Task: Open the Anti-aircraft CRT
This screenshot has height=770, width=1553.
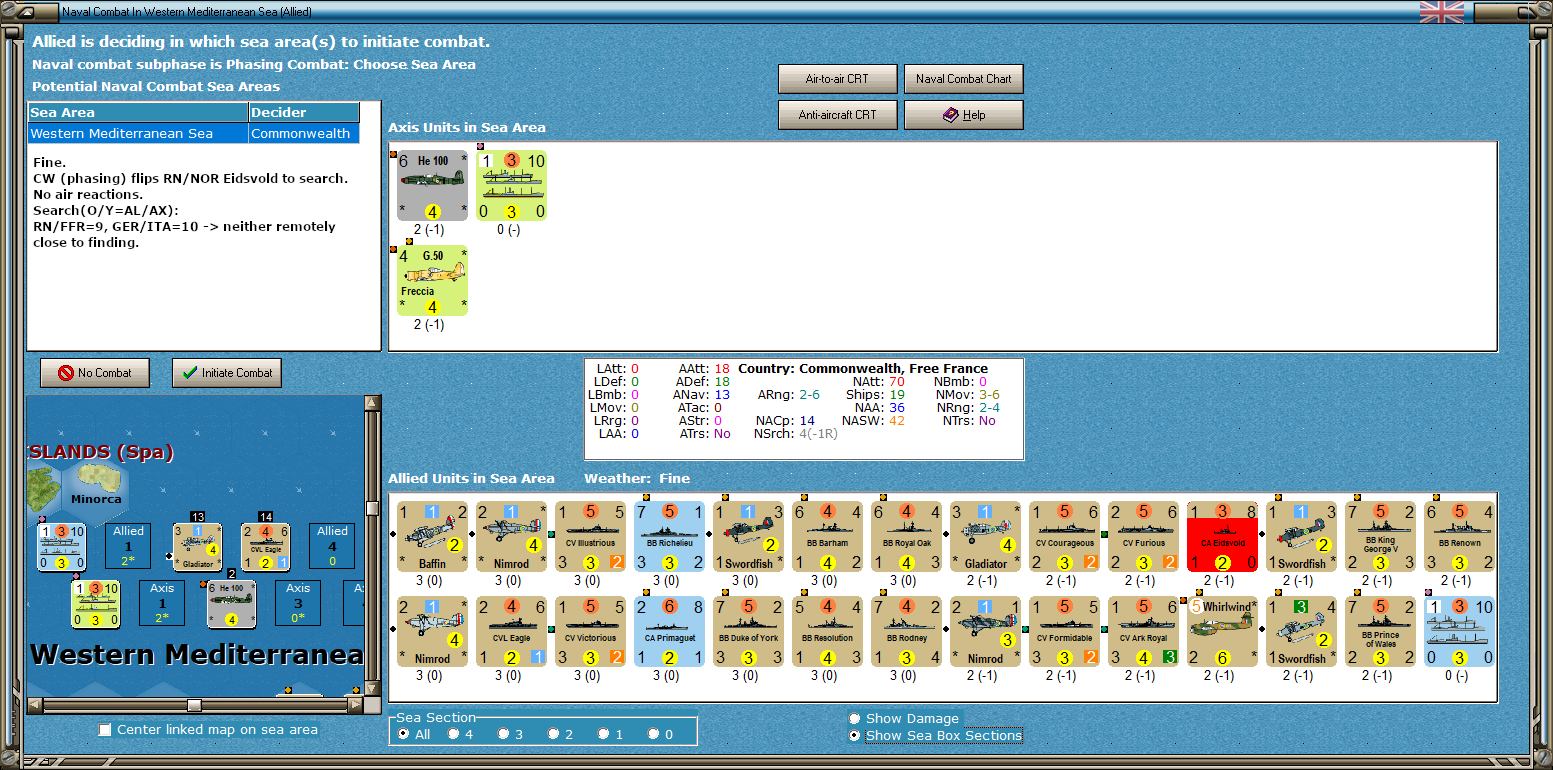Action: tap(837, 115)
